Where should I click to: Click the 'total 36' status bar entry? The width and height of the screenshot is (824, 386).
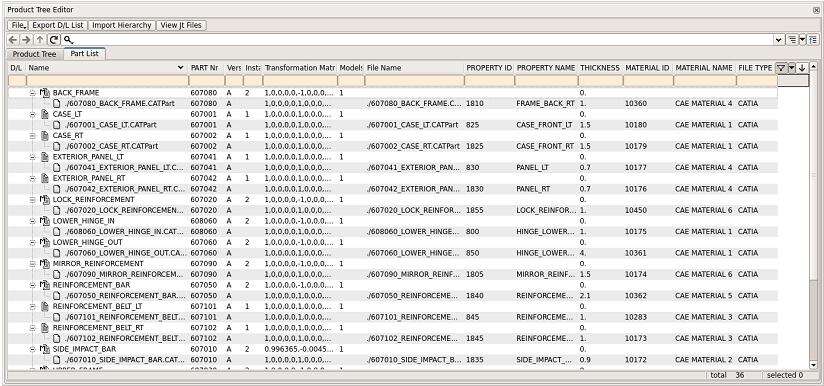pos(727,375)
